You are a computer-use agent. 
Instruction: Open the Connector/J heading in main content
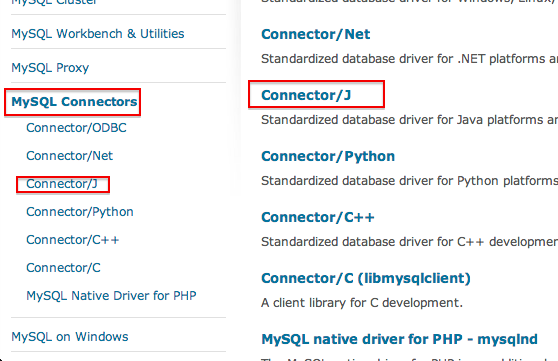pos(306,95)
